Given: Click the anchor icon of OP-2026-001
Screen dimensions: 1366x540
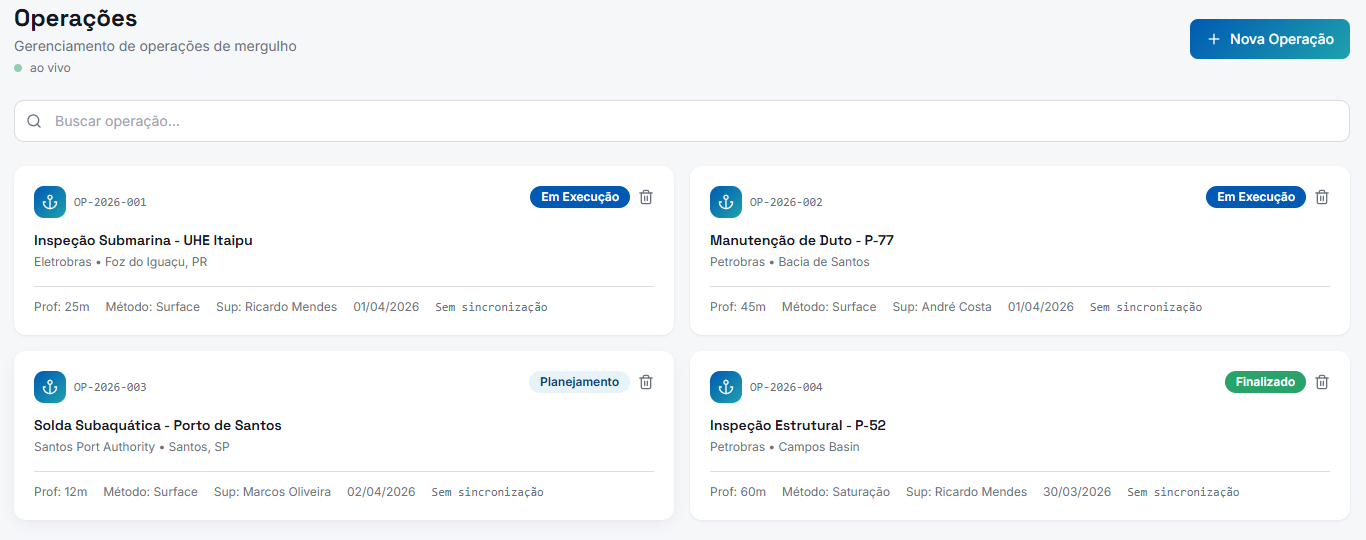Looking at the screenshot, I should click(50, 202).
